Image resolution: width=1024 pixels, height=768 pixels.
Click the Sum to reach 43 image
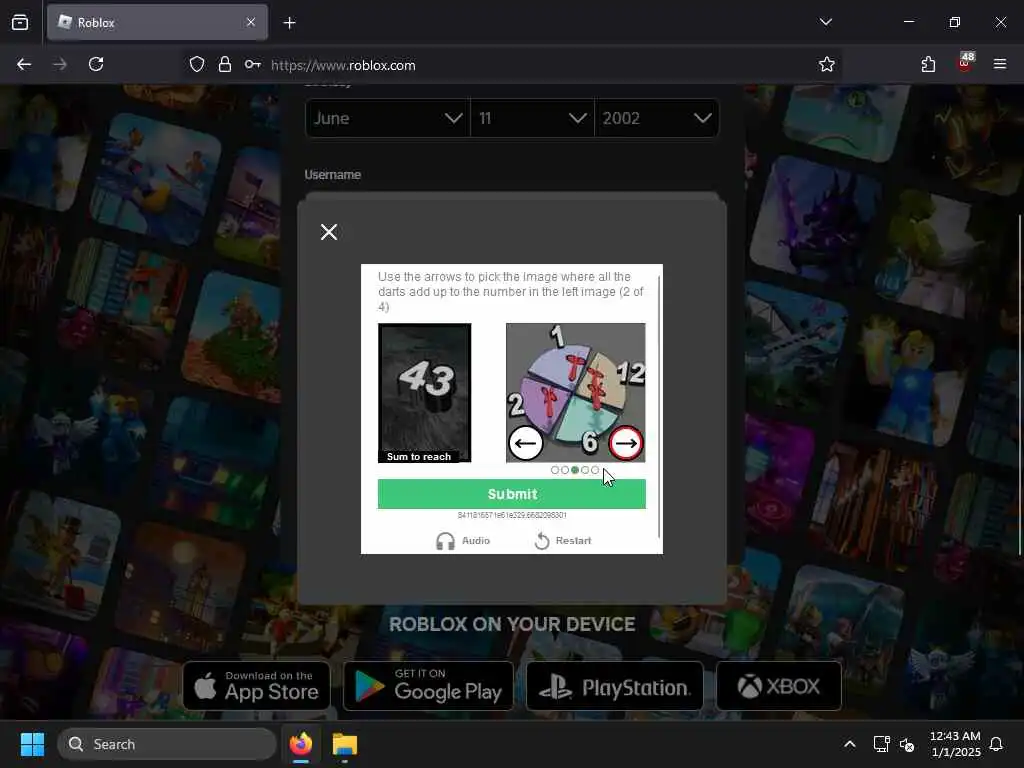coord(424,393)
